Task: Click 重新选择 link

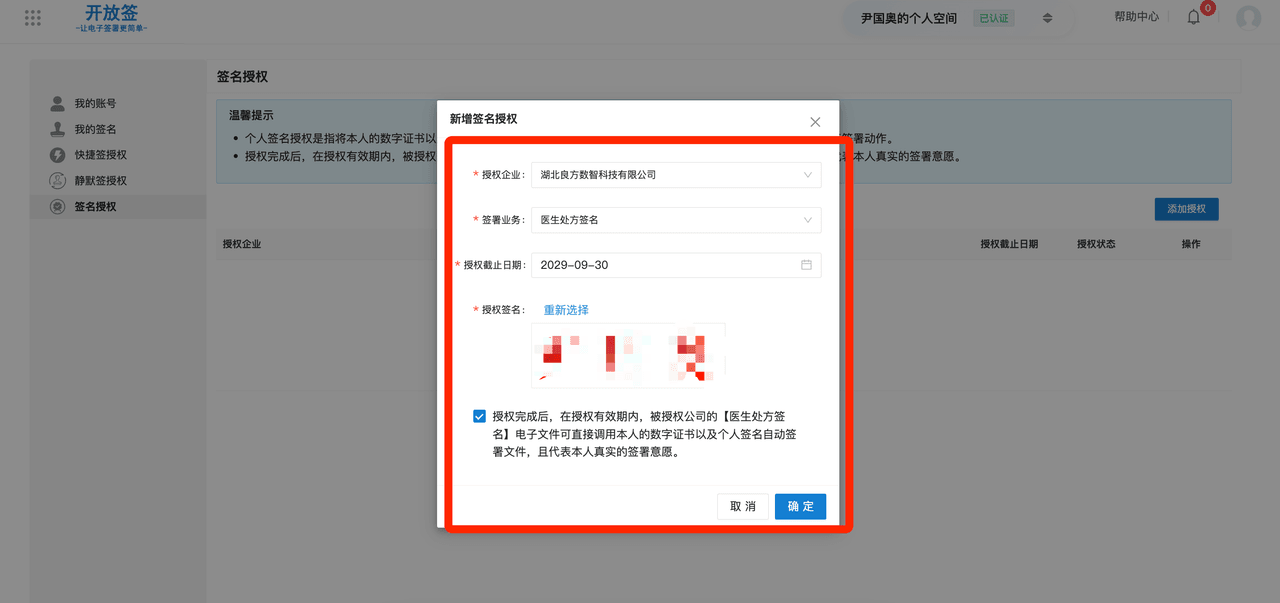Action: click(566, 310)
